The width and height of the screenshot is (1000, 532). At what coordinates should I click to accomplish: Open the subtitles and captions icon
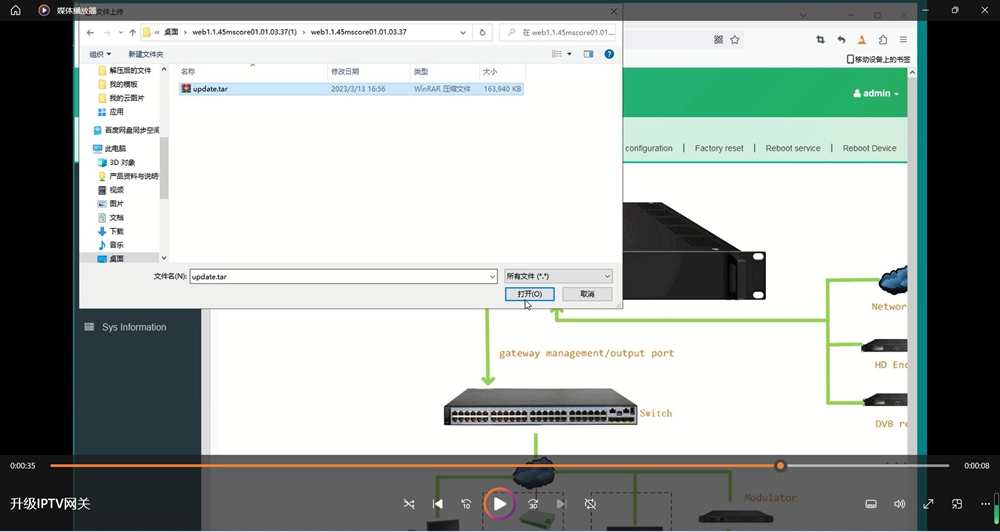(871, 504)
